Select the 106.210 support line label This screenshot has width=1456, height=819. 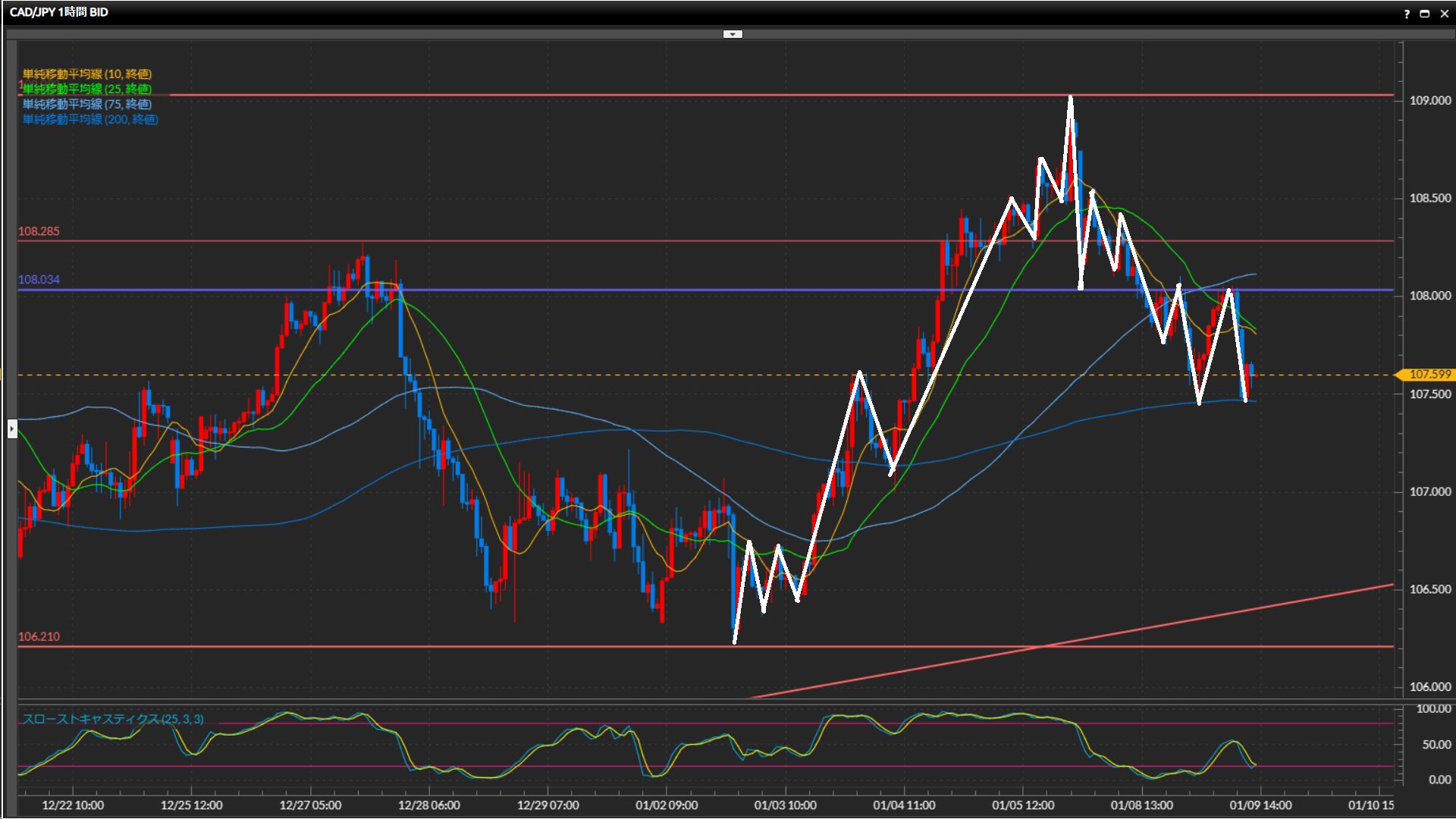click(39, 637)
